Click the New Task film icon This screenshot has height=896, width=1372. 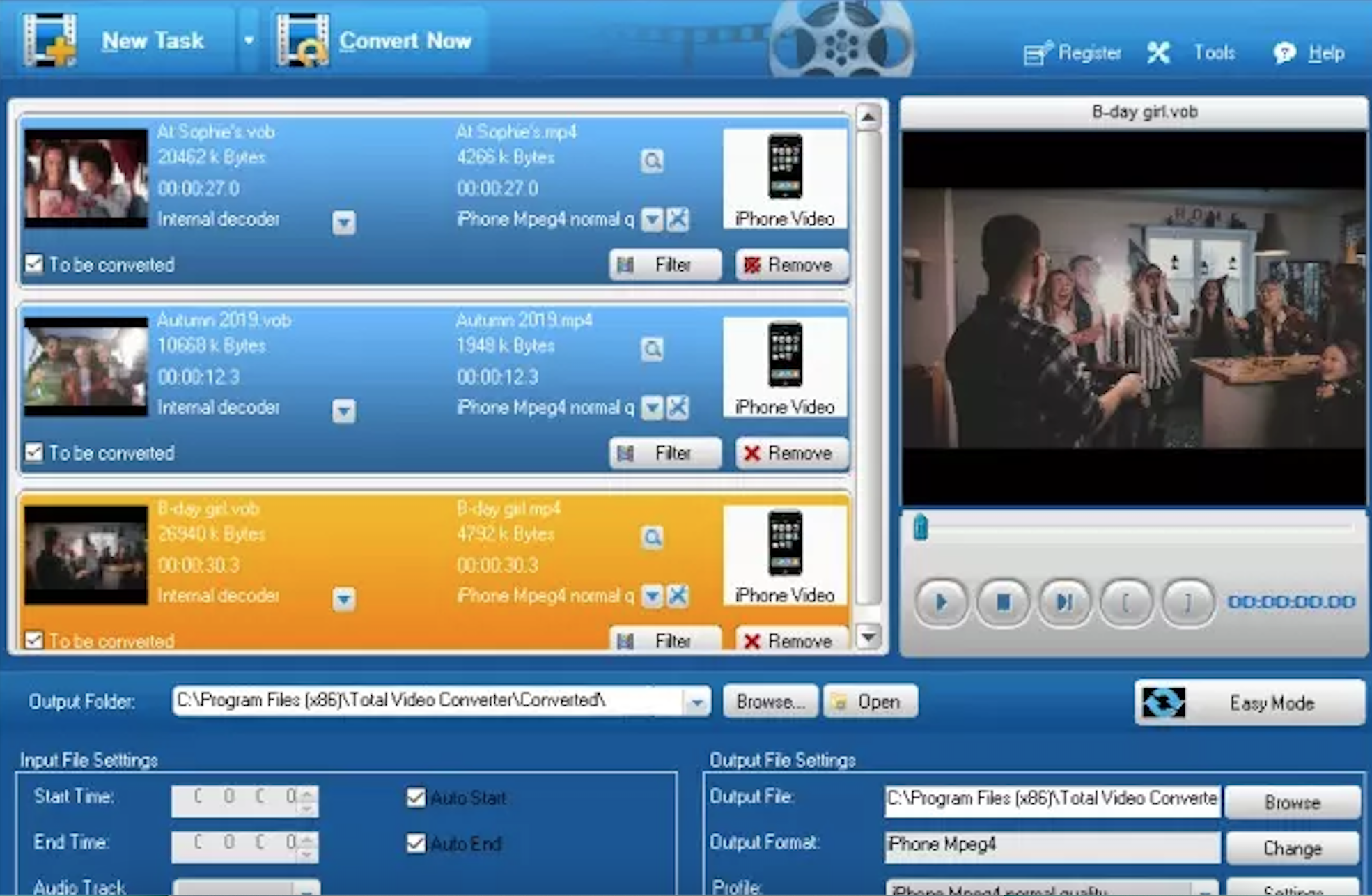pyautogui.click(x=49, y=40)
